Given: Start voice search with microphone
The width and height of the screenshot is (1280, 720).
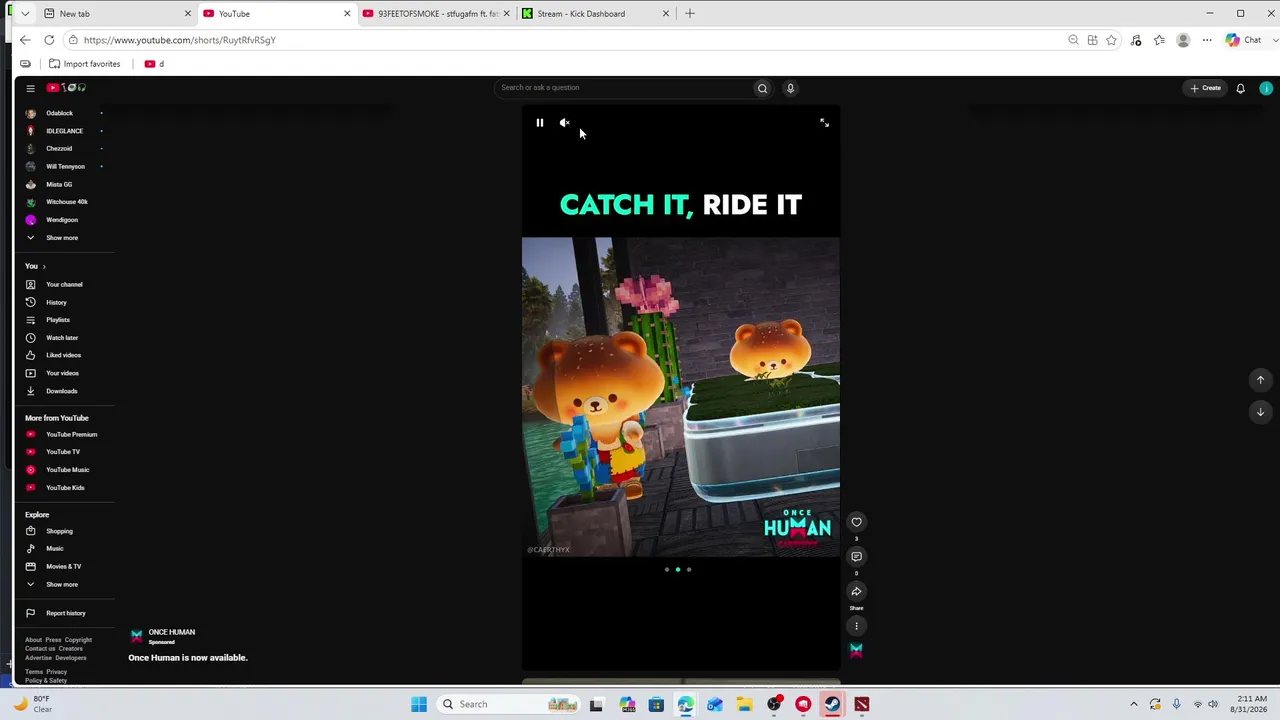Looking at the screenshot, I should (790, 88).
